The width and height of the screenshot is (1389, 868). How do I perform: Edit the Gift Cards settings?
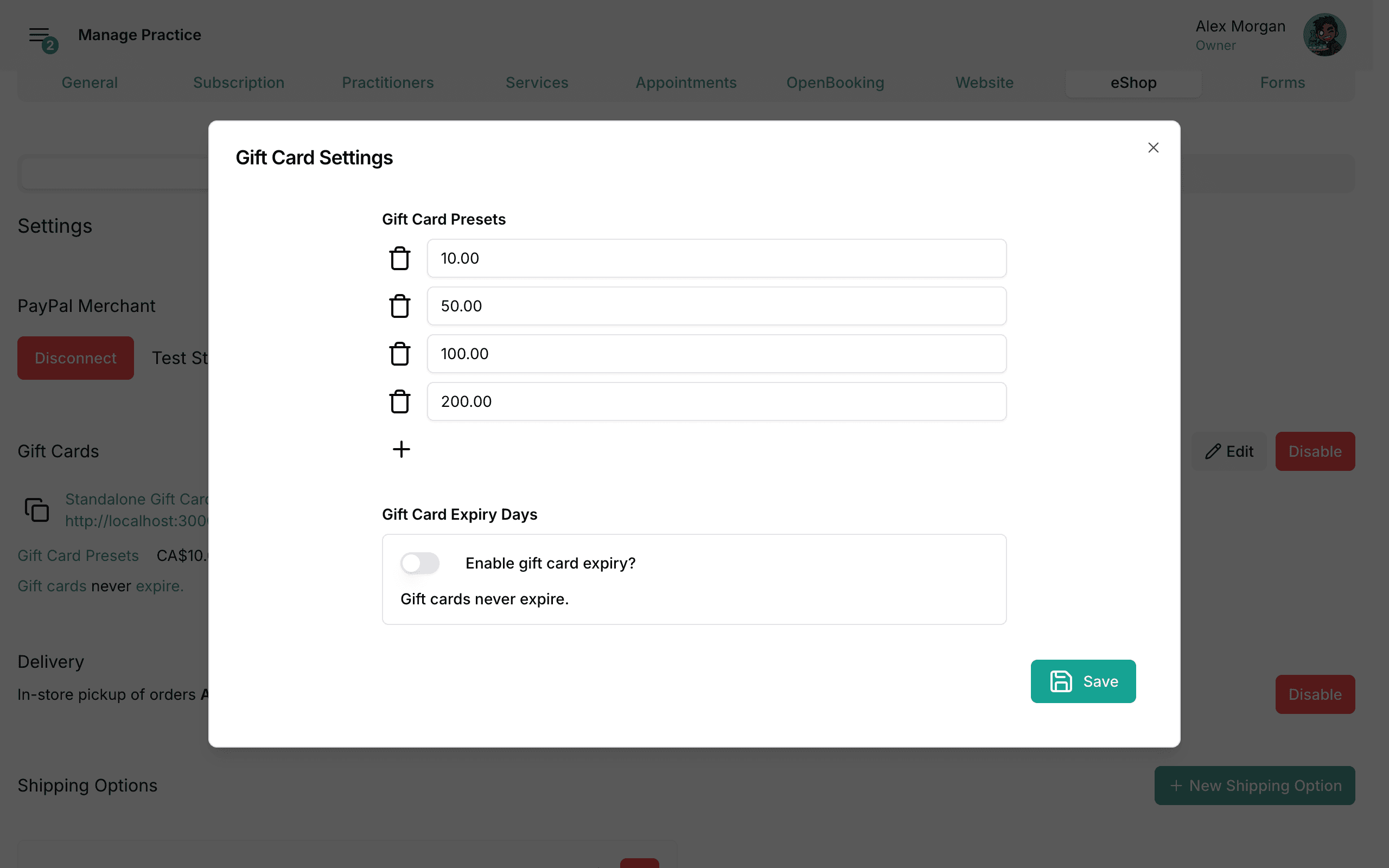tap(1229, 451)
